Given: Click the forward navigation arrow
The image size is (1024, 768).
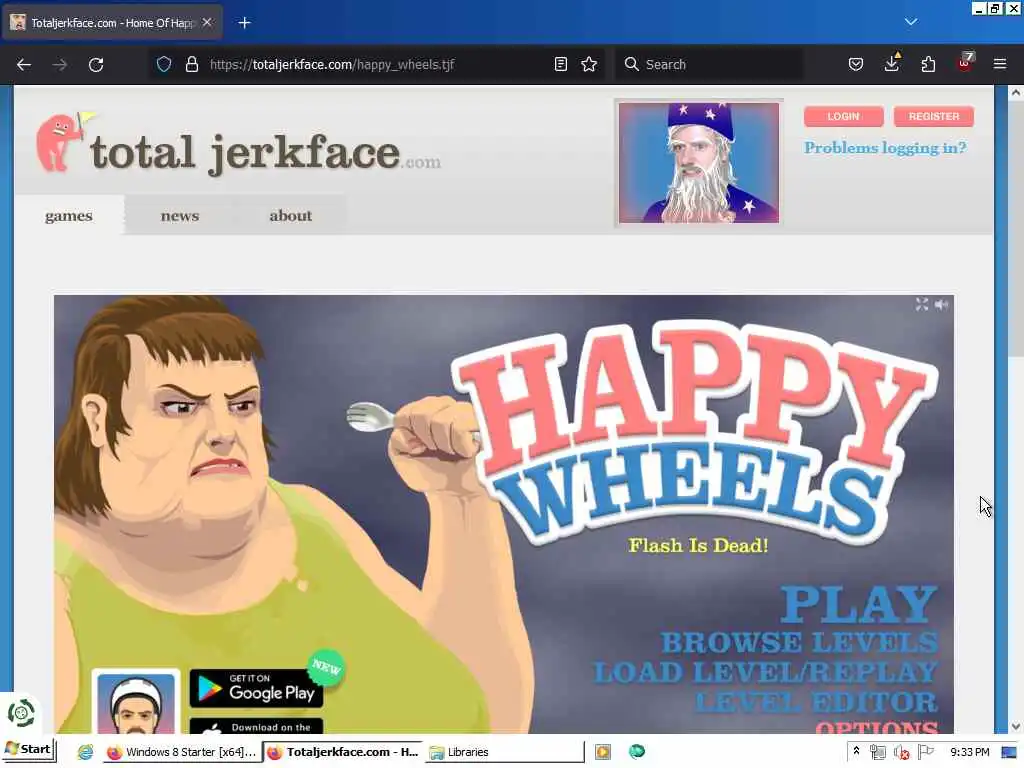Looking at the screenshot, I should tap(59, 64).
